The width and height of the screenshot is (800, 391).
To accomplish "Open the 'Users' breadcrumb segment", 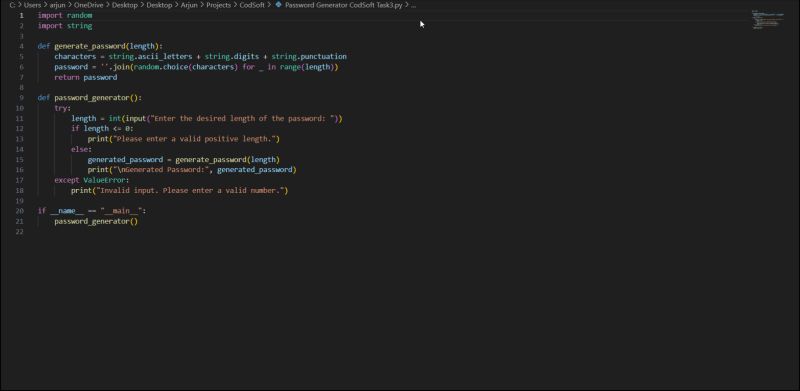I will click(x=32, y=5).
